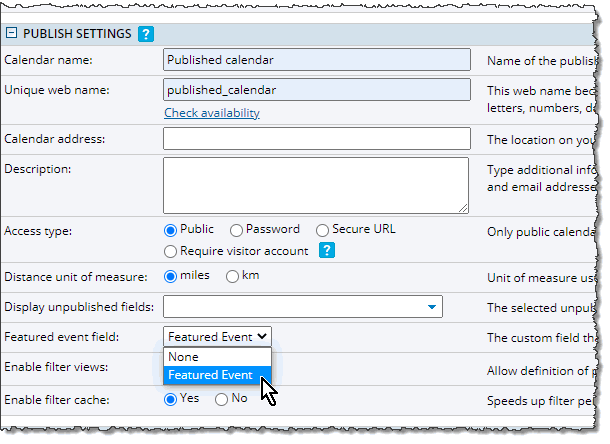Click the Unique web name field
The width and height of the screenshot is (610, 444).
[316, 90]
